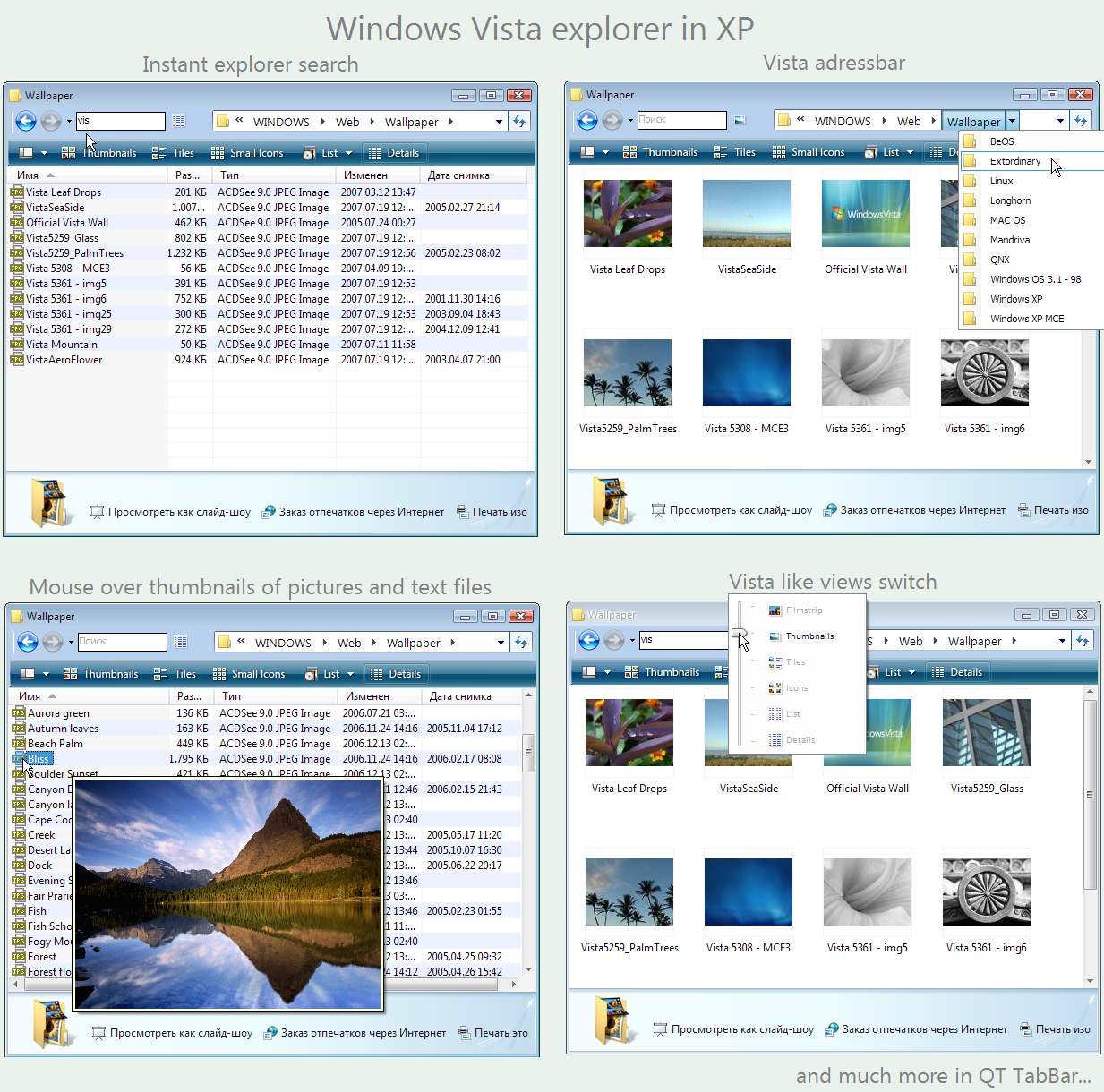Open navigation history dropdown in Mouse over thumbnails window
Screen dimensions: 1104x1092
click(x=71, y=642)
